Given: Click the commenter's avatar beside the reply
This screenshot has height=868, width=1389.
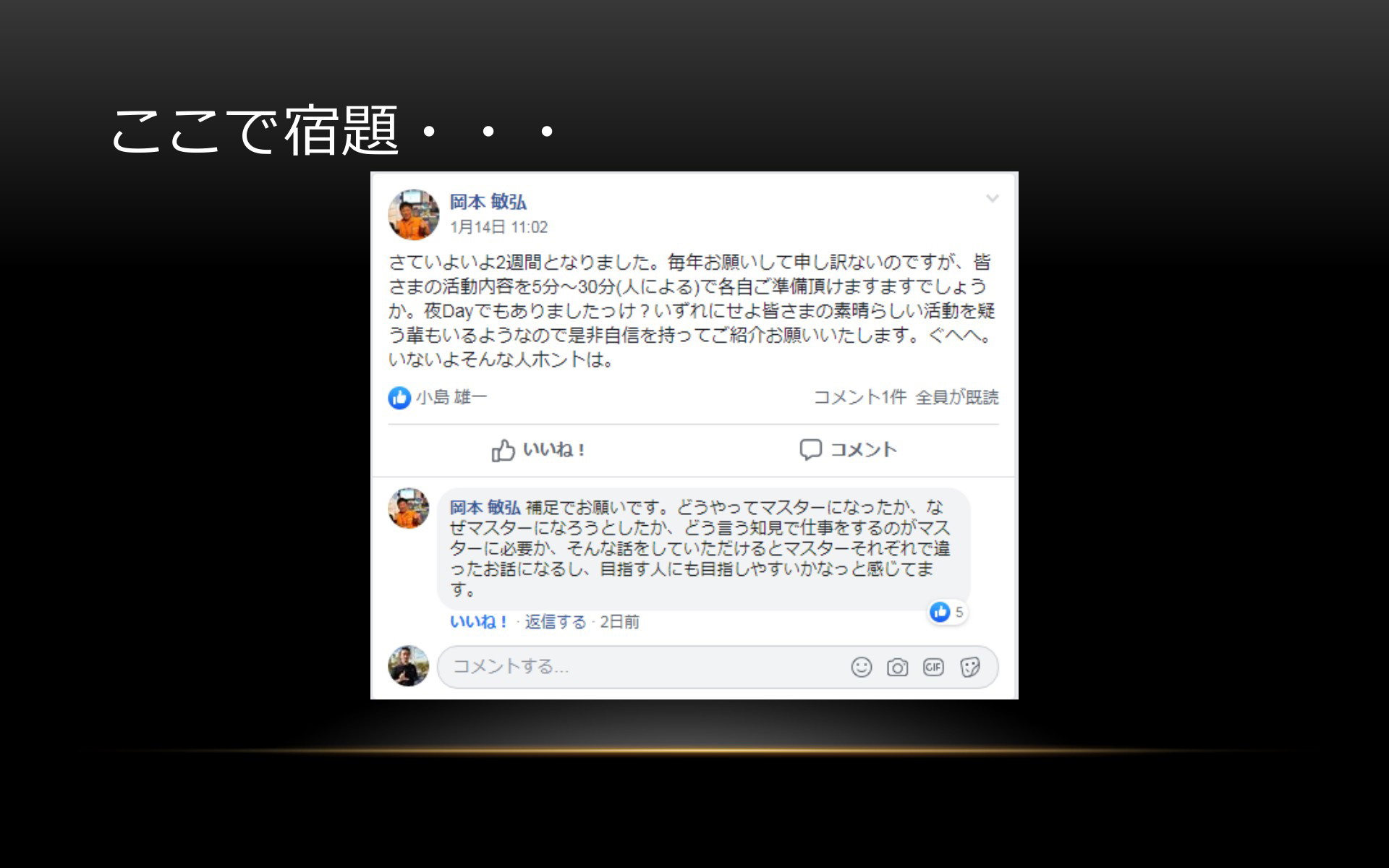Looking at the screenshot, I should [409, 509].
